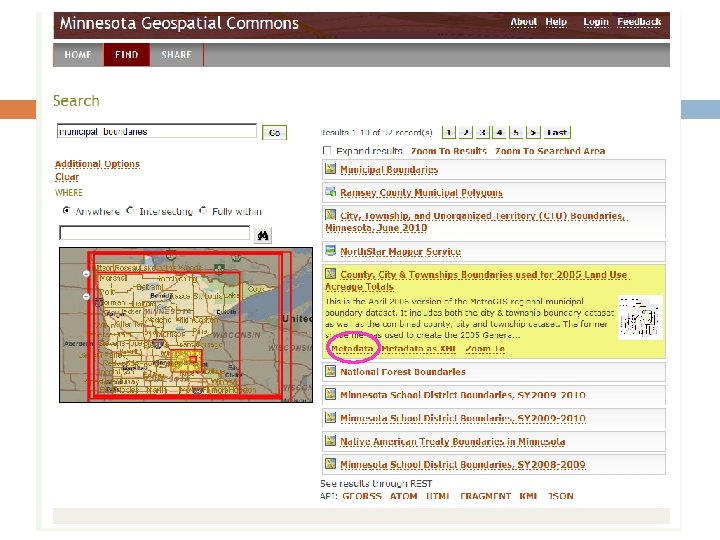Click the icon beside School District Boundaries SY2009-2010
720x540 pixels.
[330, 417]
